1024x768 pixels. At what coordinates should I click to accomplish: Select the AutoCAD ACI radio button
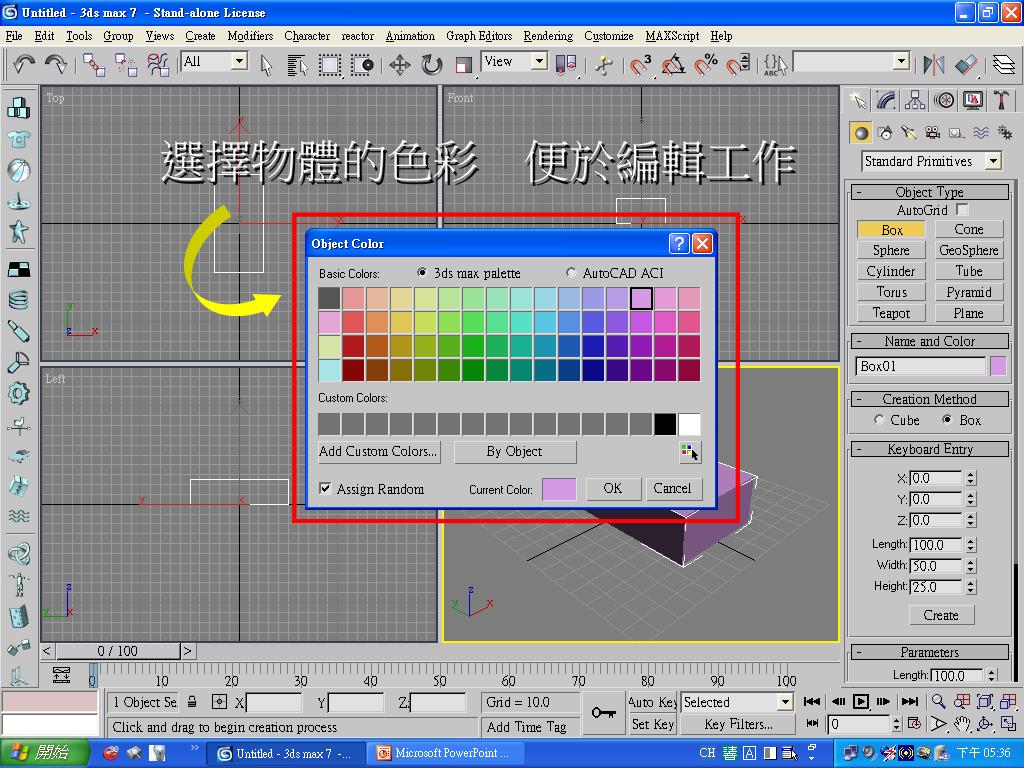[571, 272]
